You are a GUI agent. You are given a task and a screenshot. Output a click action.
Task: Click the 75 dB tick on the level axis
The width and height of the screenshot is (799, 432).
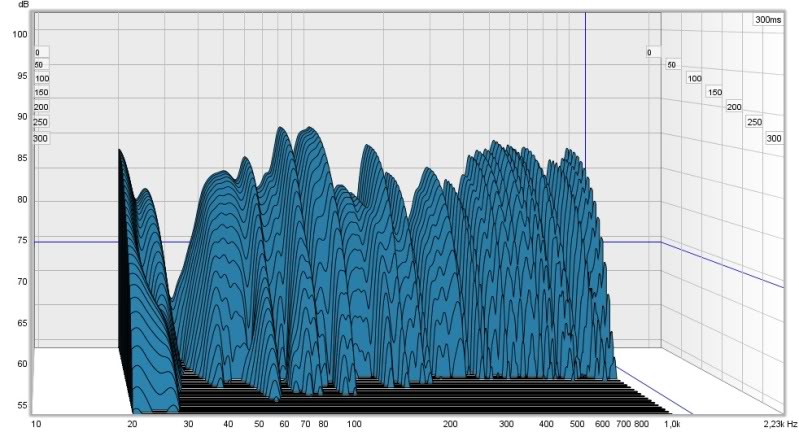pos(22,241)
